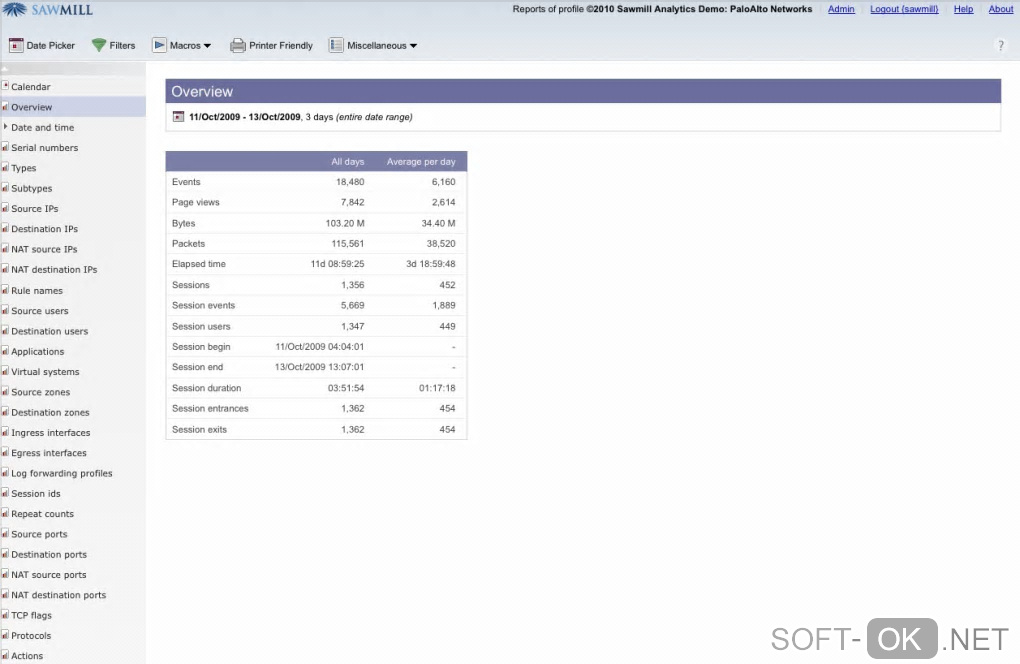Open the Ingress interfaces report
The width and height of the screenshot is (1020, 664).
coord(51,432)
